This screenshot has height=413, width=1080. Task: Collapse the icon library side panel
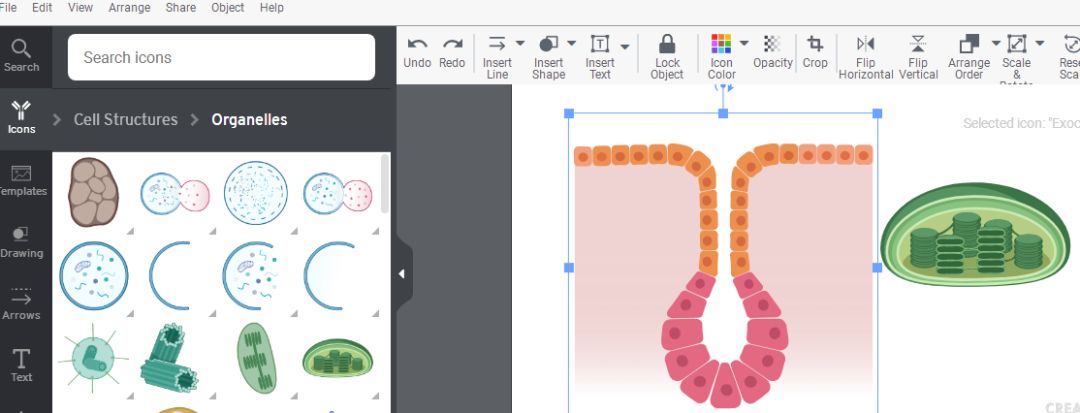tap(402, 274)
